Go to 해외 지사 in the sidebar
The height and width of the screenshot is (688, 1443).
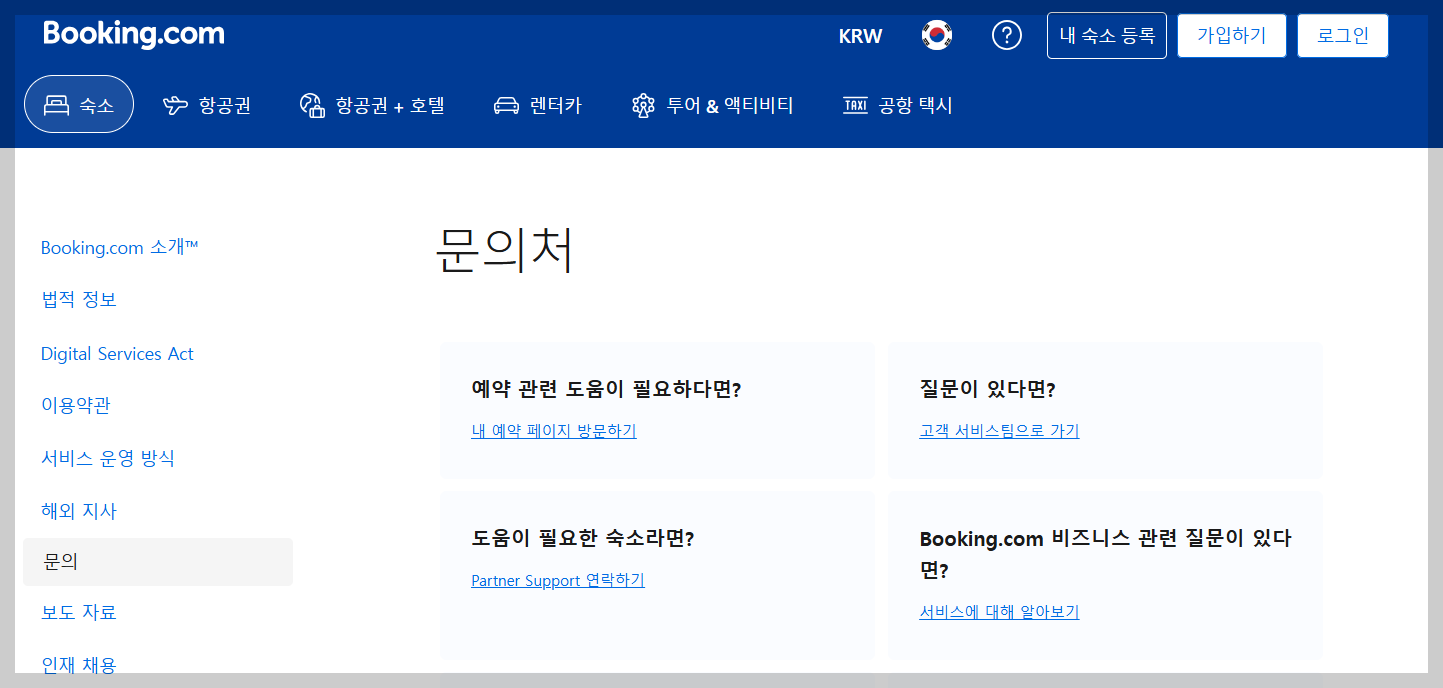click(x=79, y=511)
